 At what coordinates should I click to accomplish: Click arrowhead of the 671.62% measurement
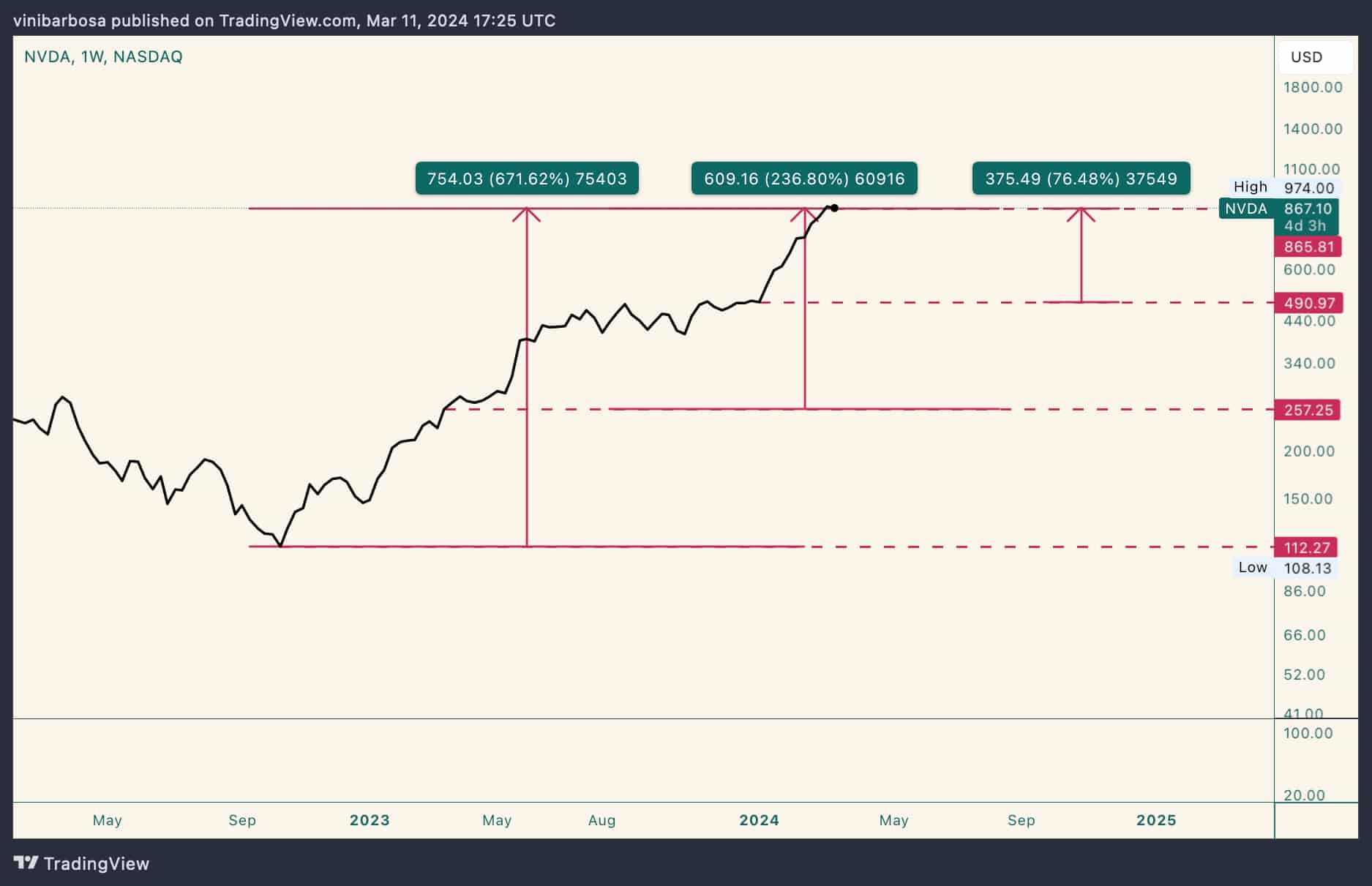tap(527, 214)
